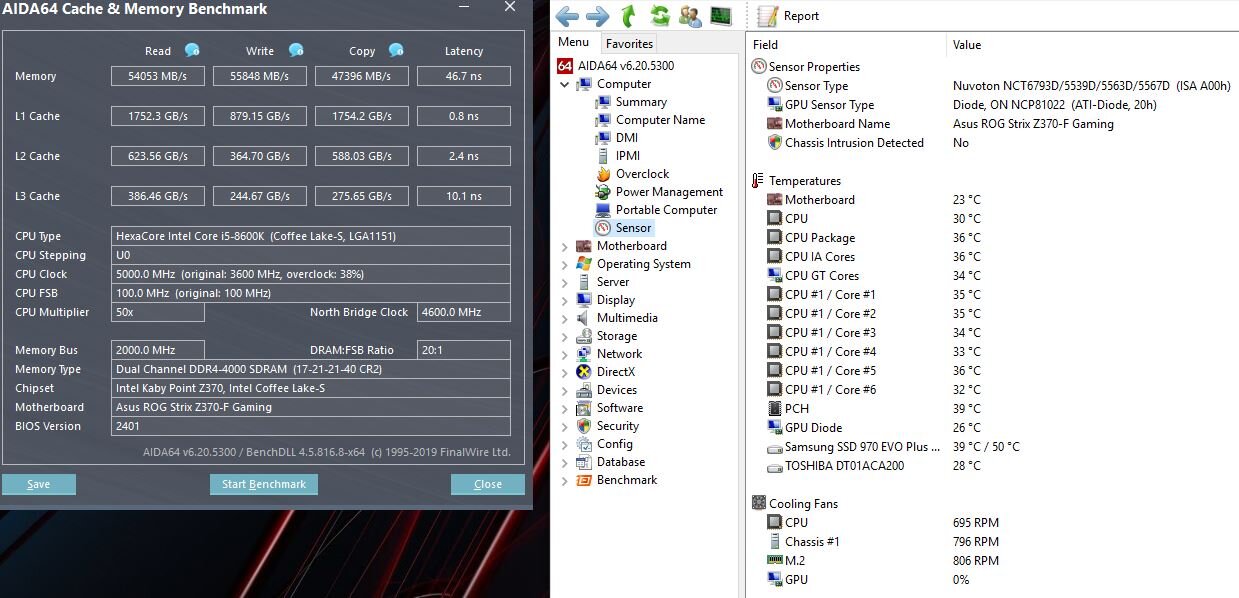Expand the Multimedia tree node
The height and width of the screenshot is (598, 1239).
pyautogui.click(x=565, y=318)
